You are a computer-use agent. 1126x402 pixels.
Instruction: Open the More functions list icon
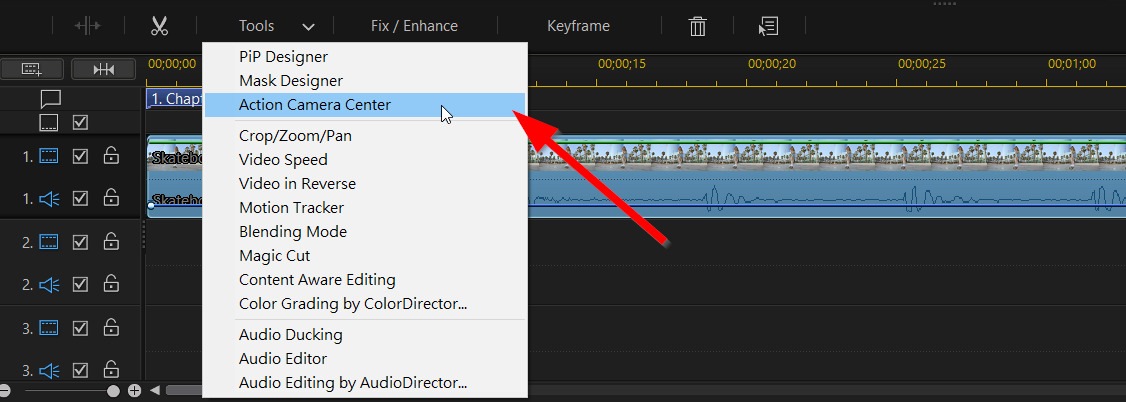(x=768, y=27)
